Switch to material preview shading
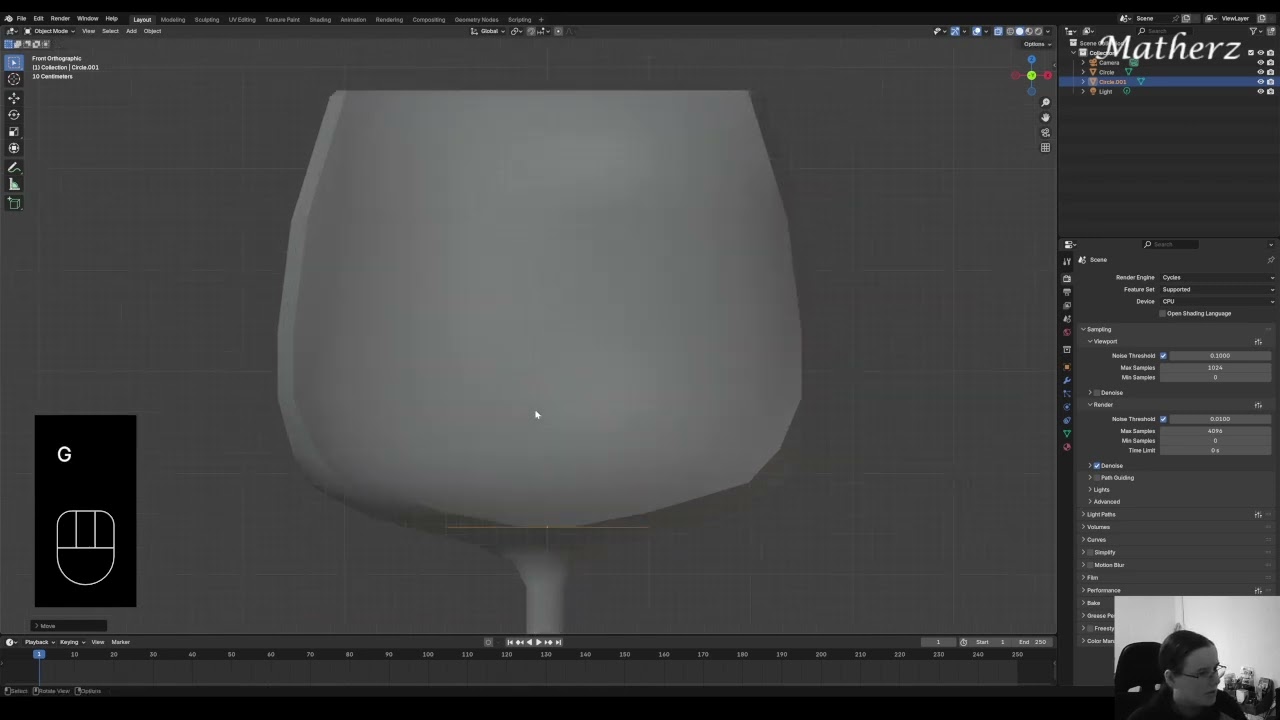 tap(1029, 31)
